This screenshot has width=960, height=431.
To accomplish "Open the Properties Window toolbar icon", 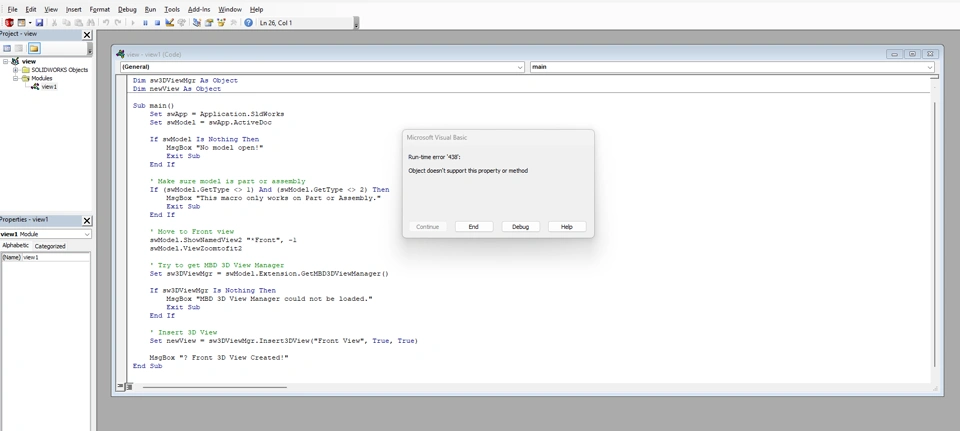I will [209, 23].
